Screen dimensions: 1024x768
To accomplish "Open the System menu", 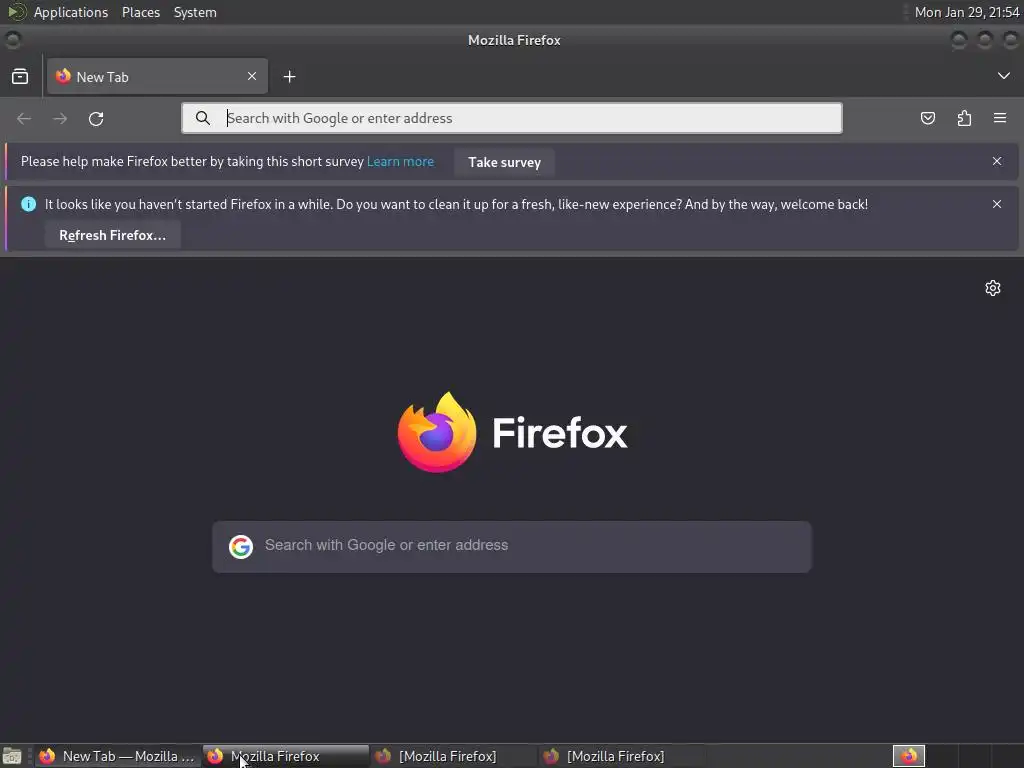I will [x=195, y=12].
